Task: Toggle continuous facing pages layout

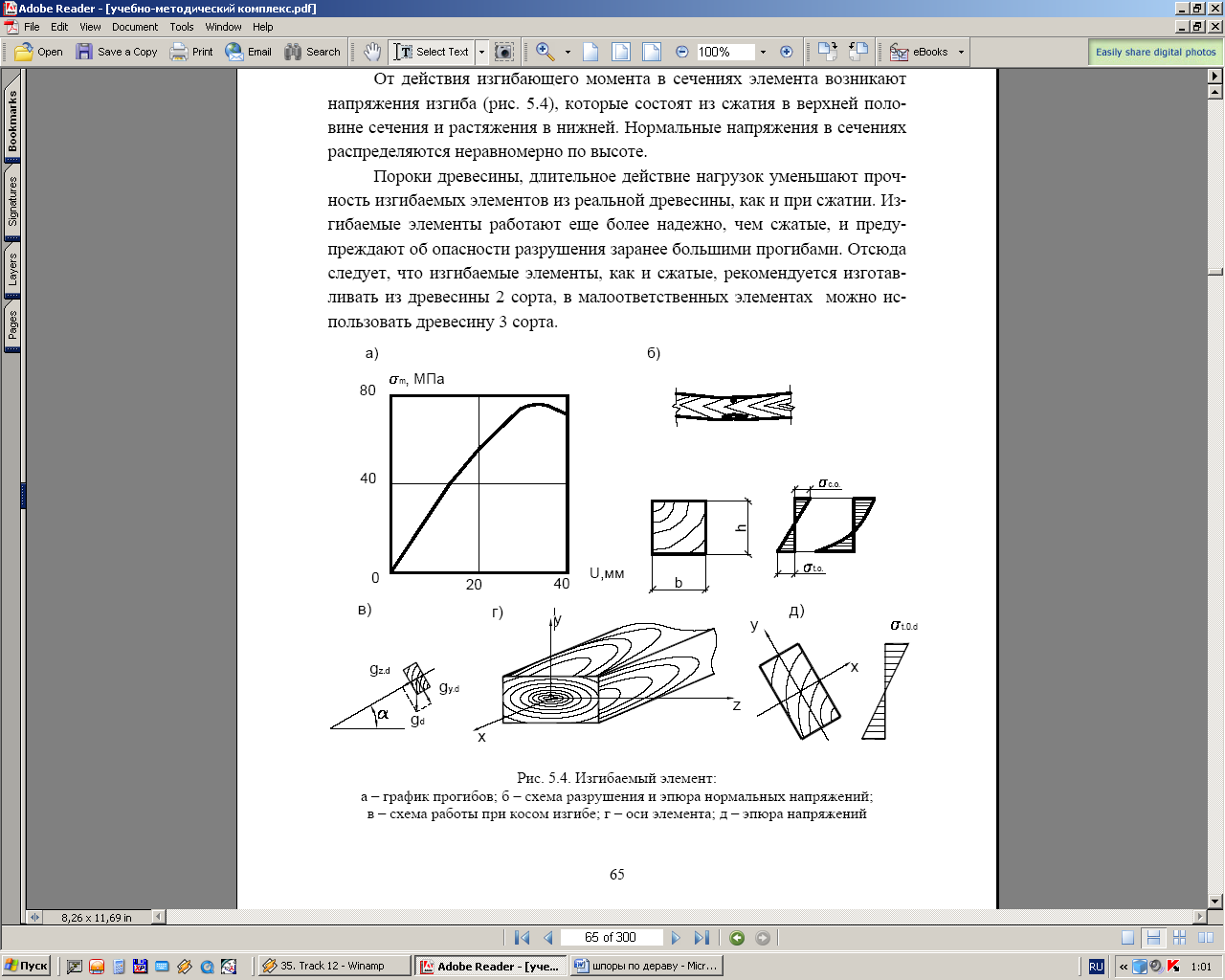Action: click(x=1179, y=938)
